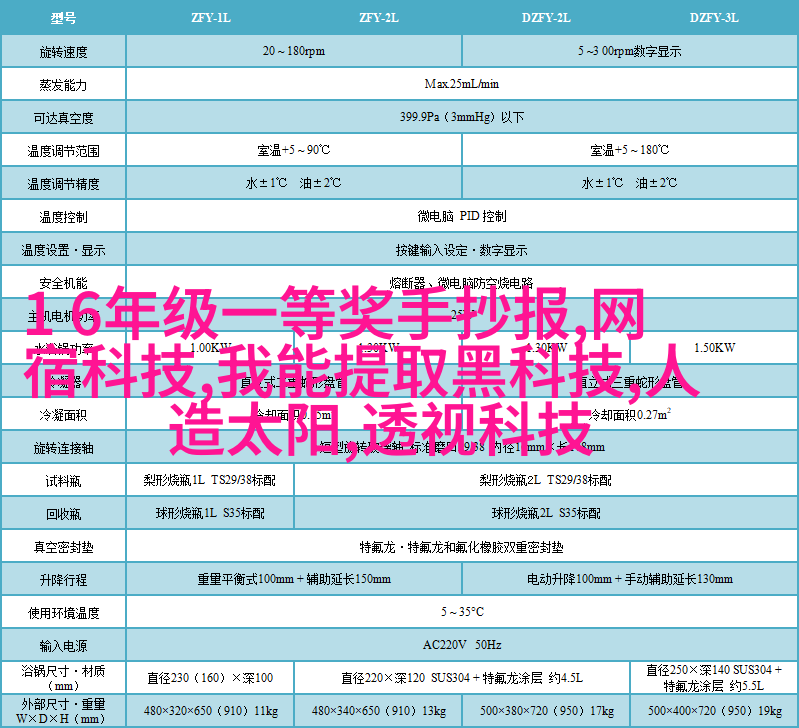Viewport: 799px width, 728px height.
Task: Click the 电动升降100mm+辅助延长130mm cell
Action: [629, 580]
